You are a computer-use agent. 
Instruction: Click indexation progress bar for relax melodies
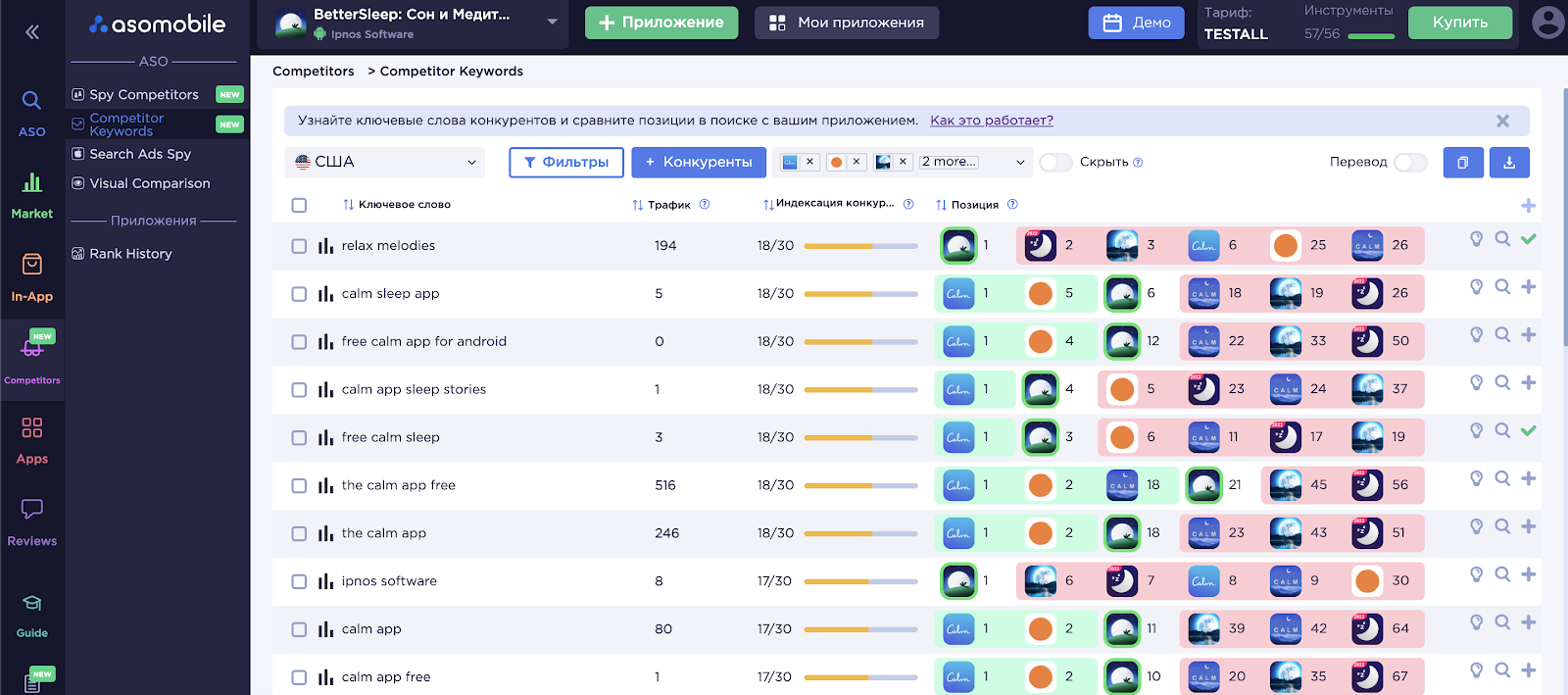coord(860,246)
